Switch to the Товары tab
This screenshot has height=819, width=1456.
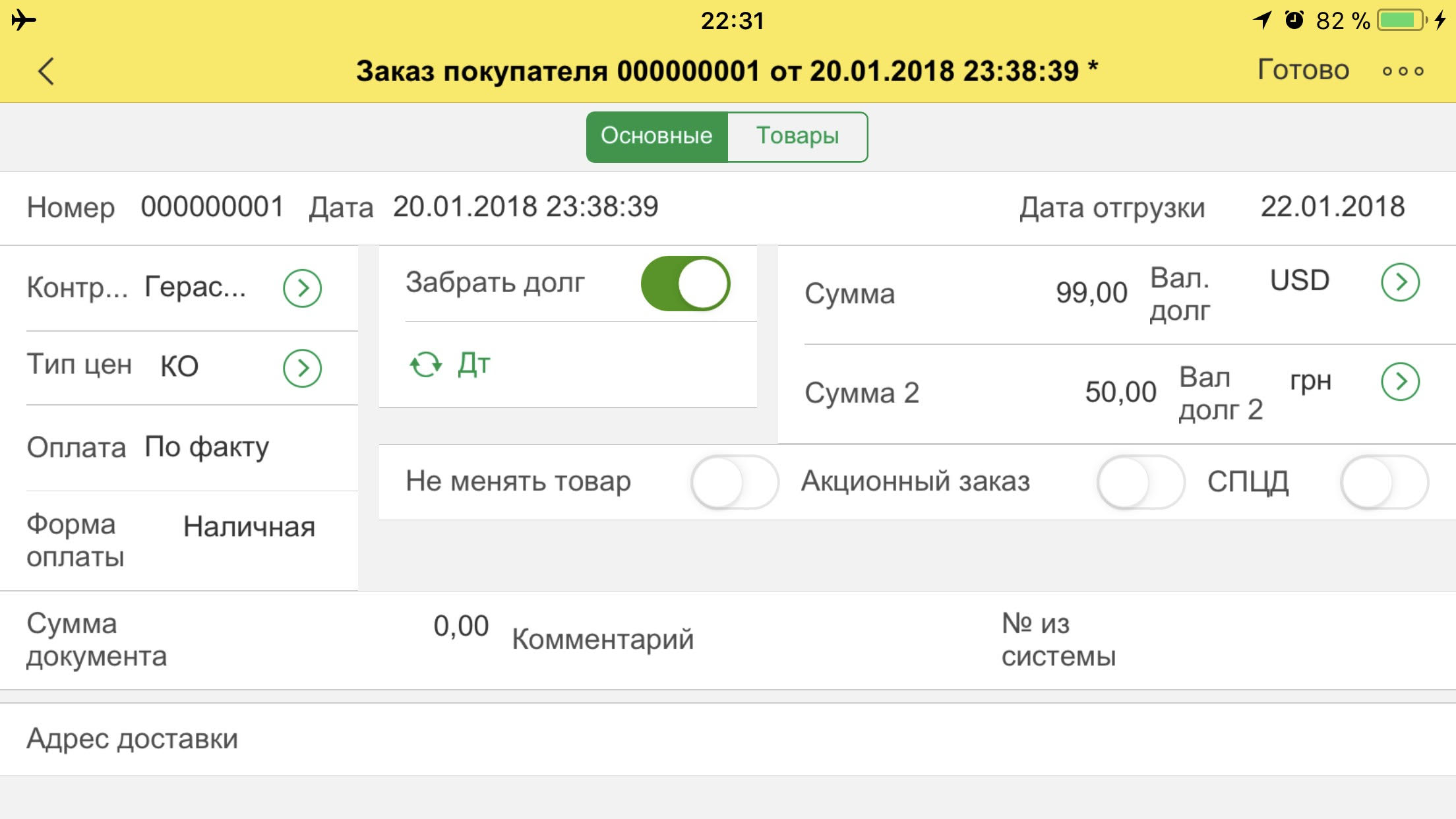[x=797, y=136]
